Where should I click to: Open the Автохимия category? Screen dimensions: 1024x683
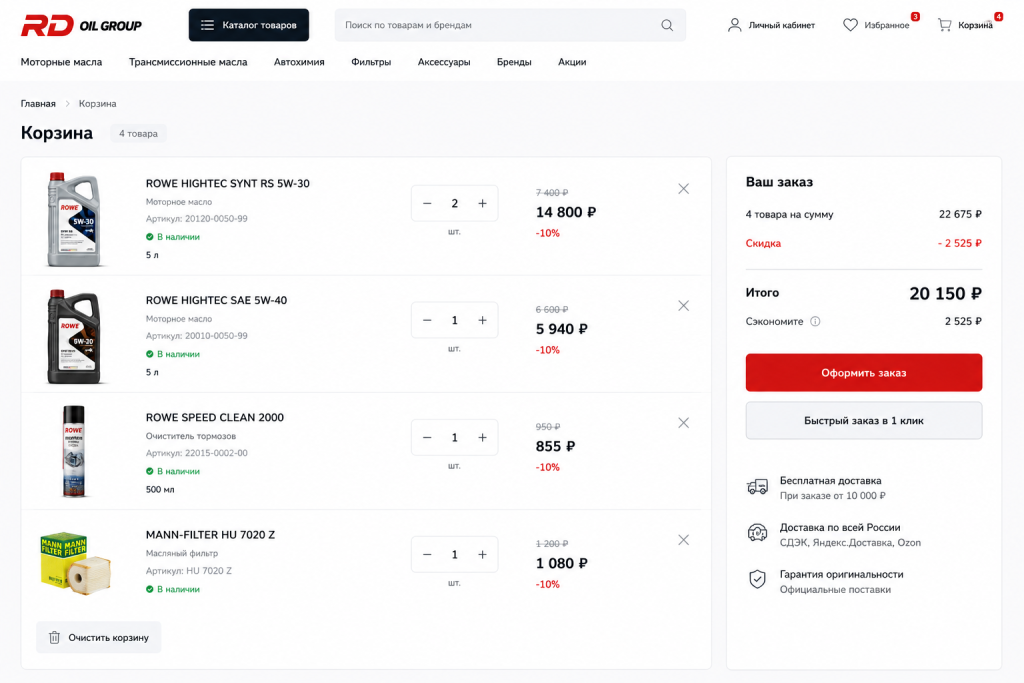299,62
